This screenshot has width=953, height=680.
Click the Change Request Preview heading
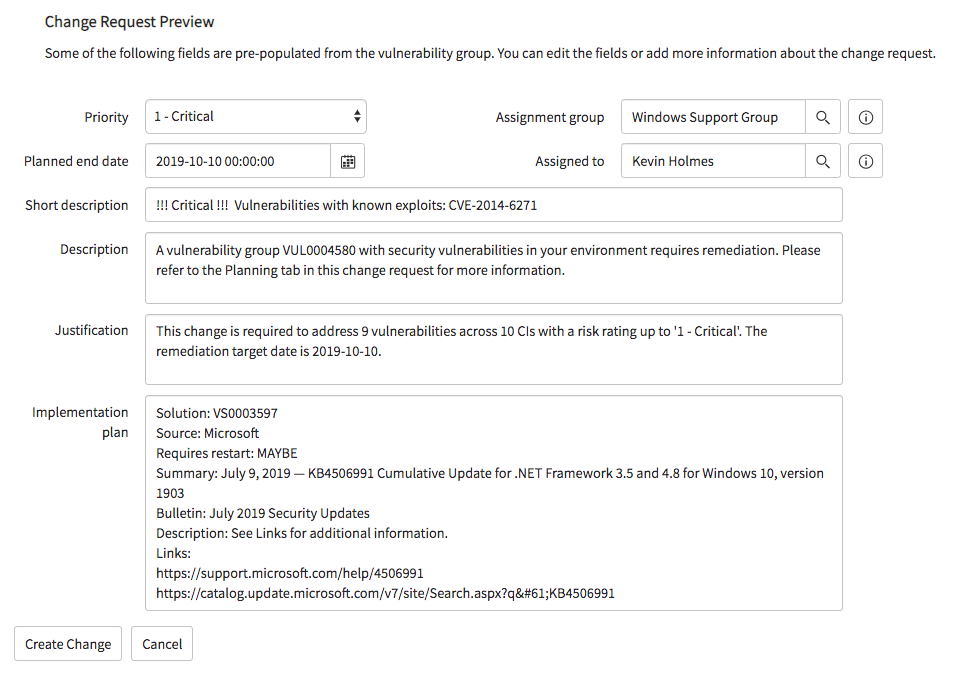click(129, 22)
